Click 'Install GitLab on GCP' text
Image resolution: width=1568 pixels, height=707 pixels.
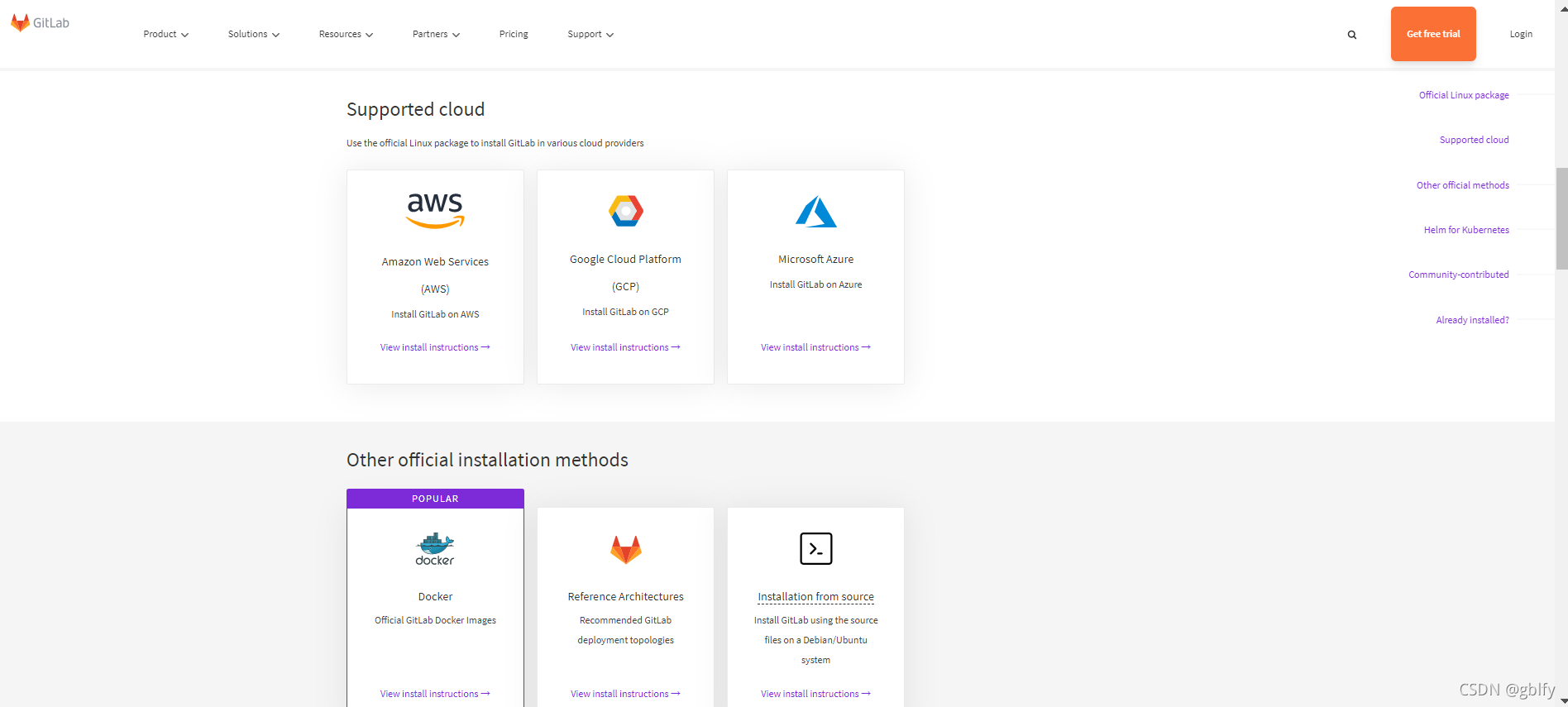click(x=625, y=312)
